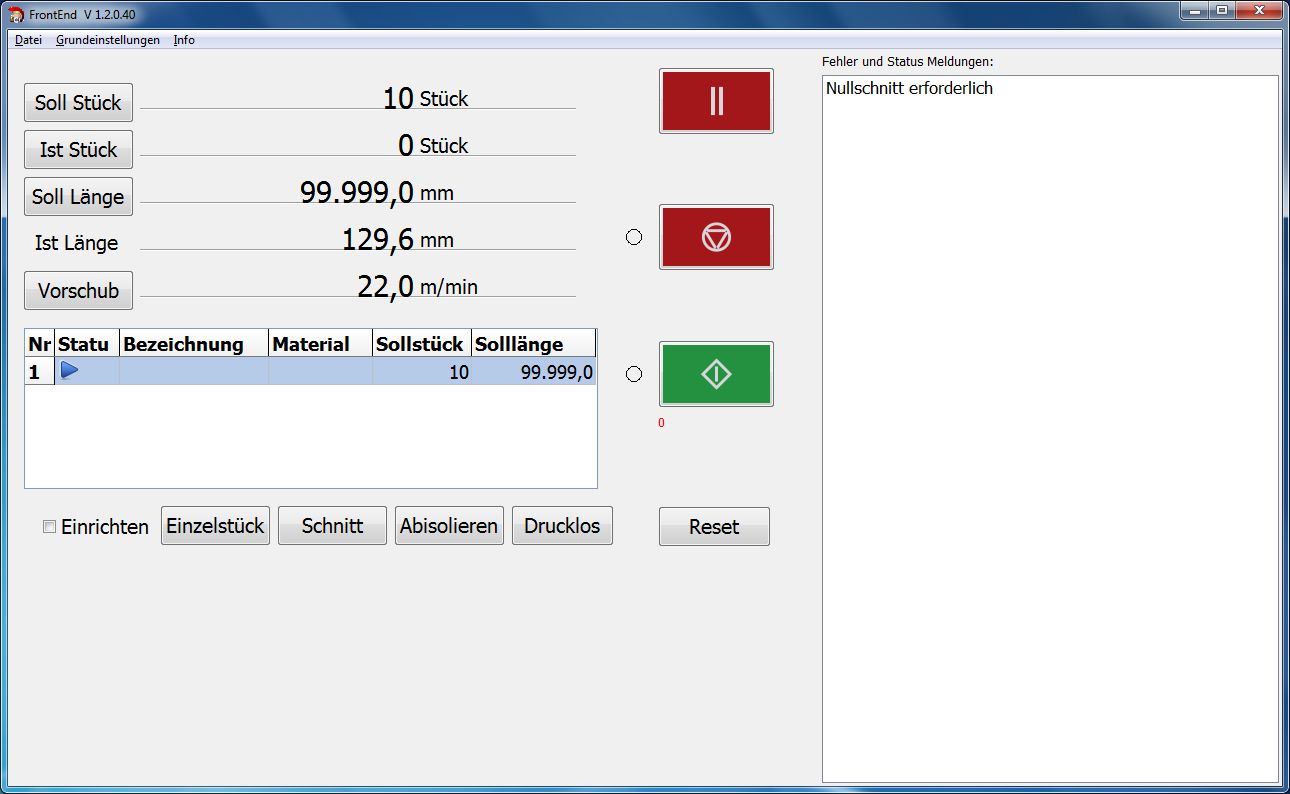Image resolution: width=1290 pixels, height=794 pixels.
Task: Select the radio button beside the start button
Action: (634, 374)
